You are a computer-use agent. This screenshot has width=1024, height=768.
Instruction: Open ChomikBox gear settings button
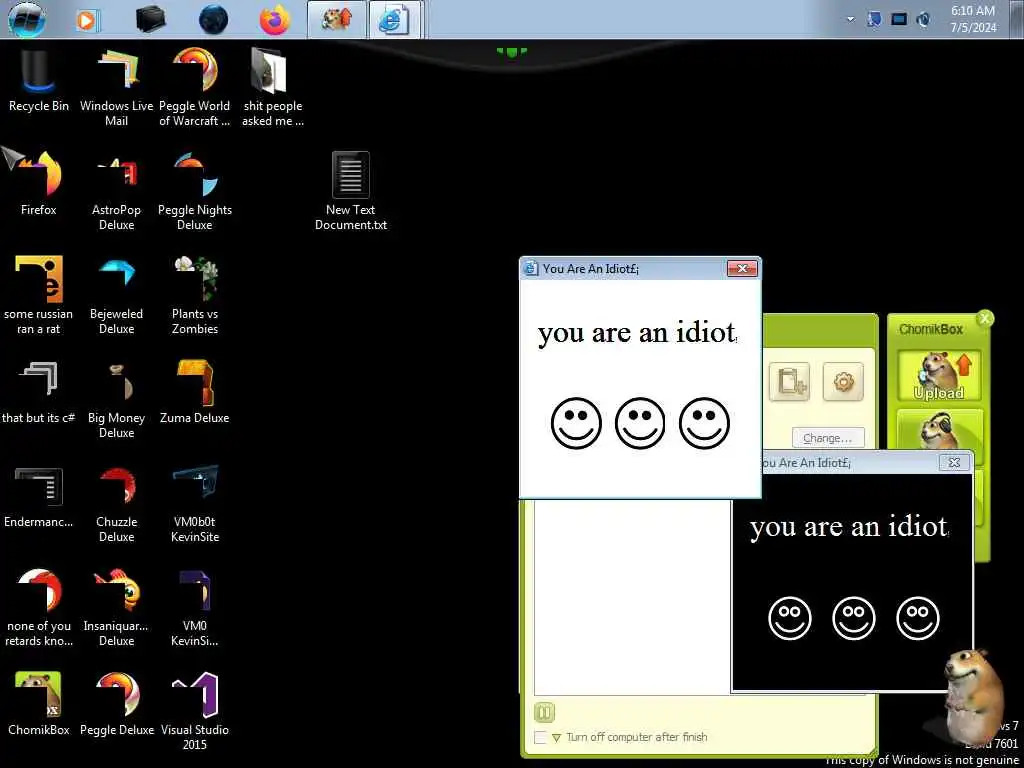coord(843,381)
